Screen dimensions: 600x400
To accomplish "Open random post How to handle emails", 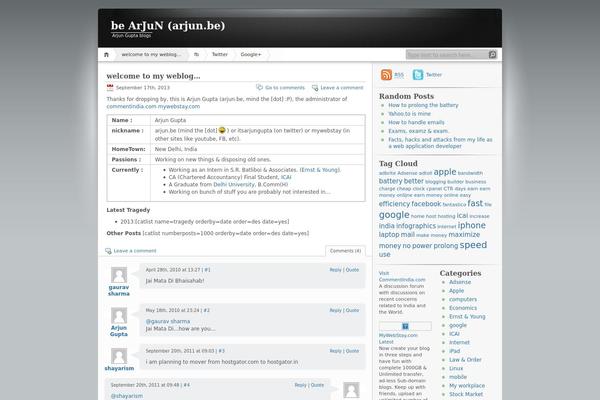I will coord(416,122).
